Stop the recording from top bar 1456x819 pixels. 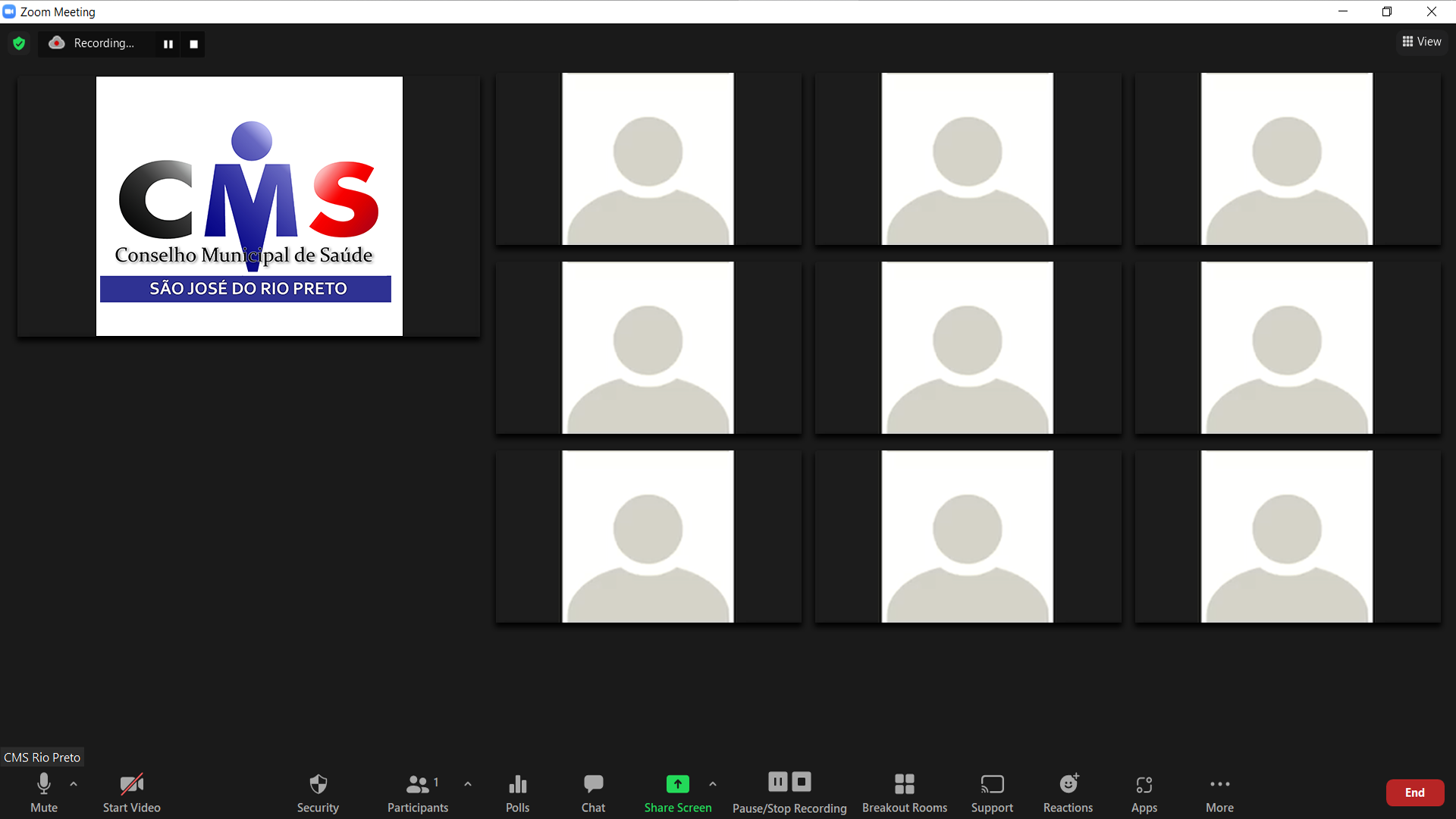(194, 44)
